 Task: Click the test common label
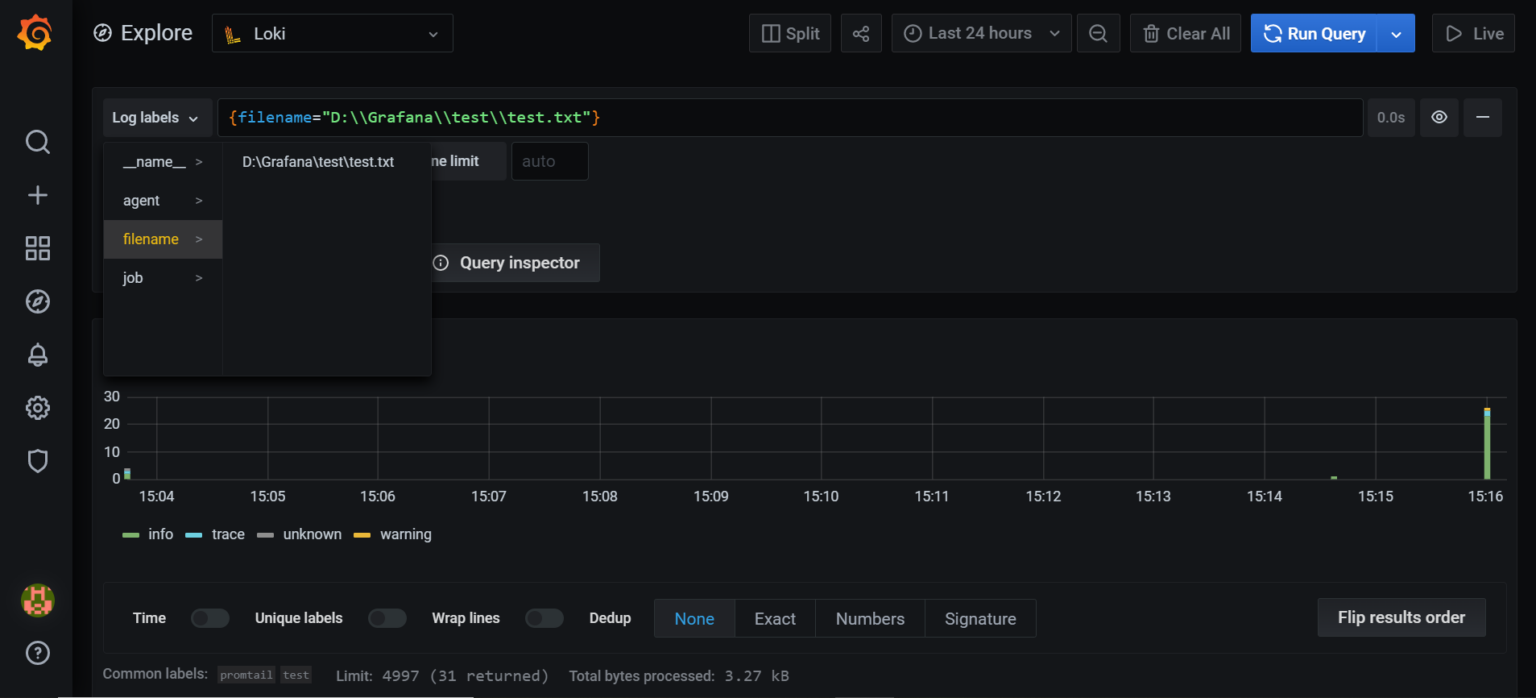pyautogui.click(x=296, y=675)
